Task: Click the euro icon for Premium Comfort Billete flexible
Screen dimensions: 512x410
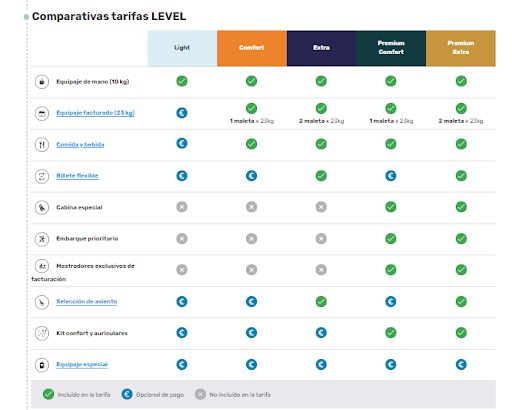Action: [391, 176]
